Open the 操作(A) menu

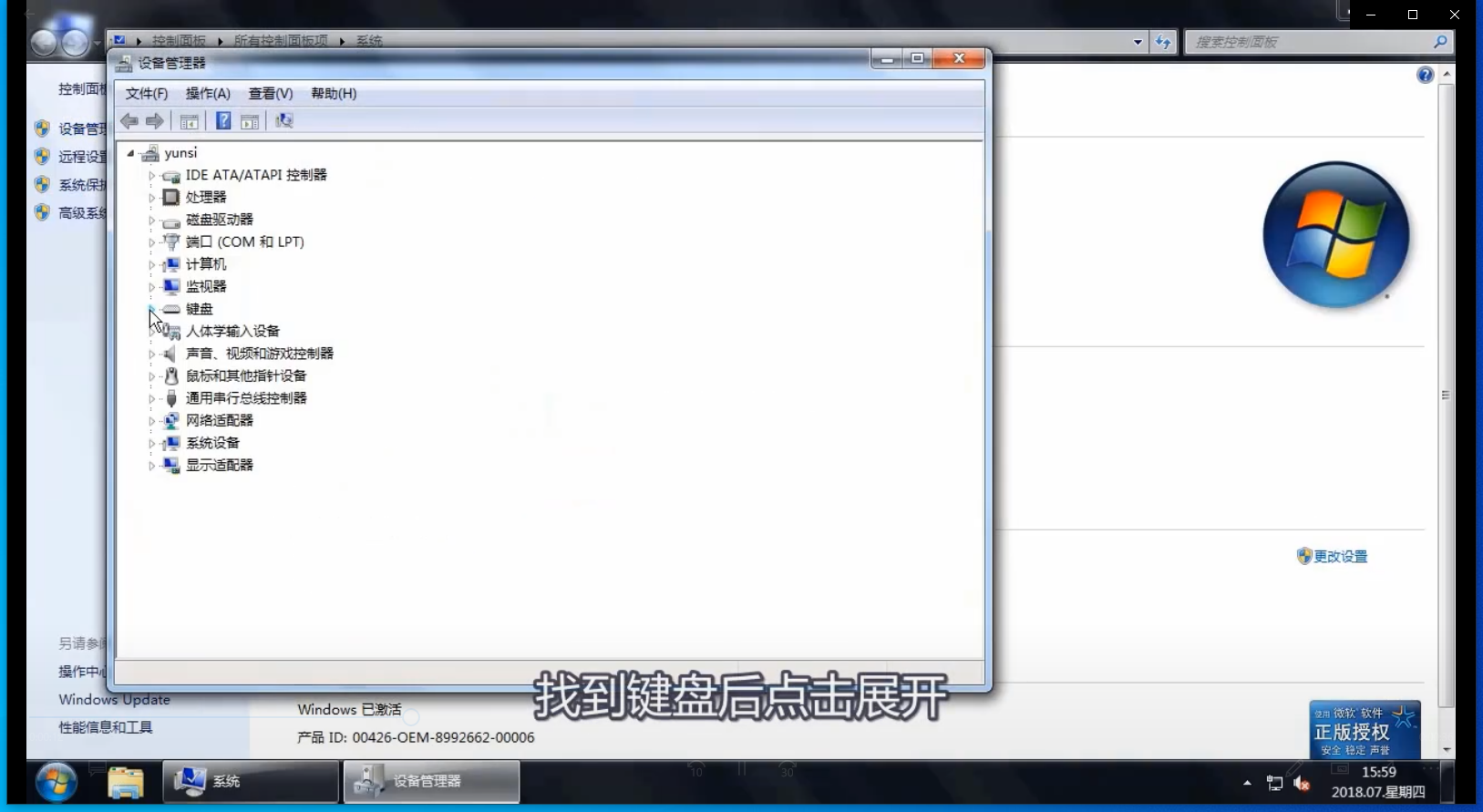[208, 94]
